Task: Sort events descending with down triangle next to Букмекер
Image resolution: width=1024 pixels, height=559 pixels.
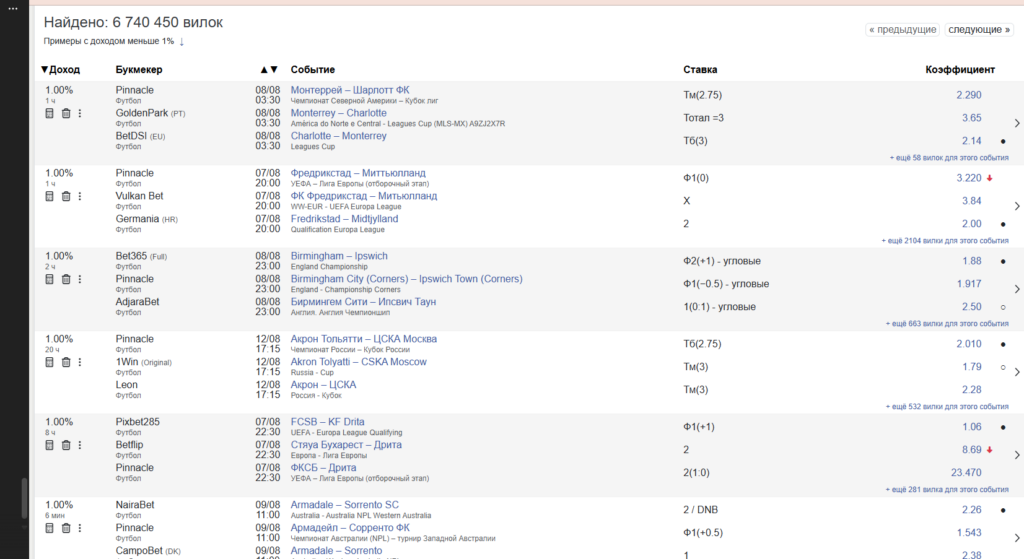Action: (274, 69)
